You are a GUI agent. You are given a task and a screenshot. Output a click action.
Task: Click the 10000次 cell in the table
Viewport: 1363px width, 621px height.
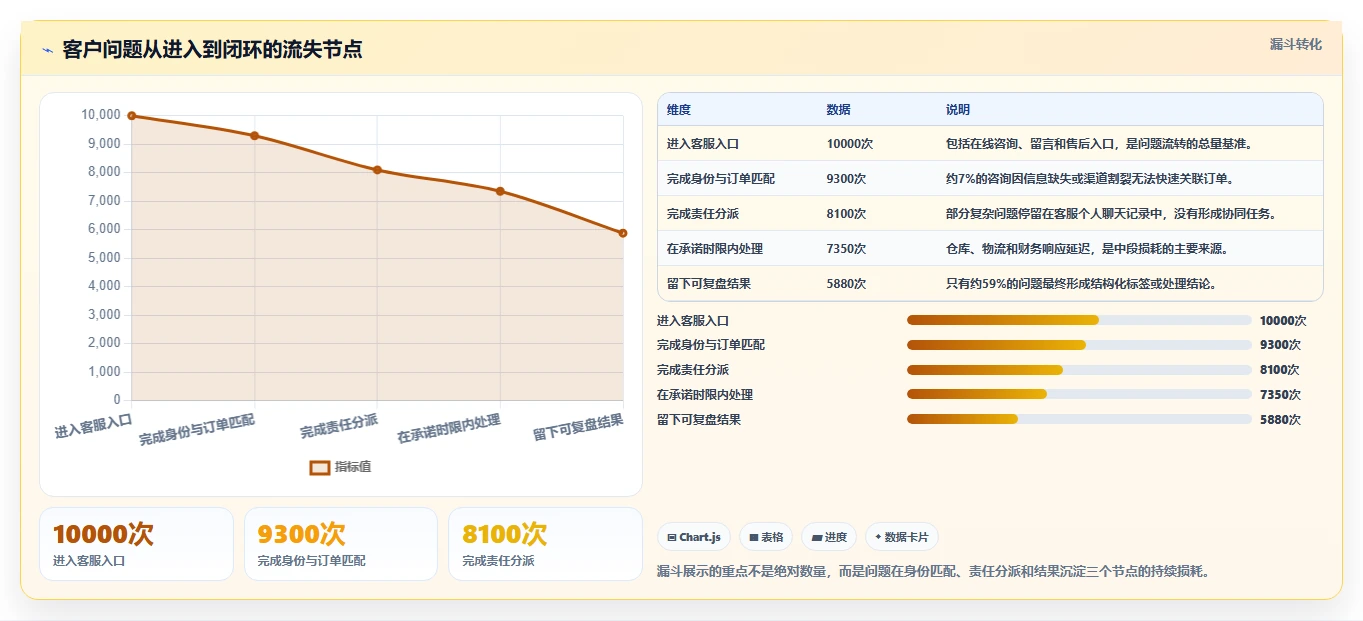850,144
